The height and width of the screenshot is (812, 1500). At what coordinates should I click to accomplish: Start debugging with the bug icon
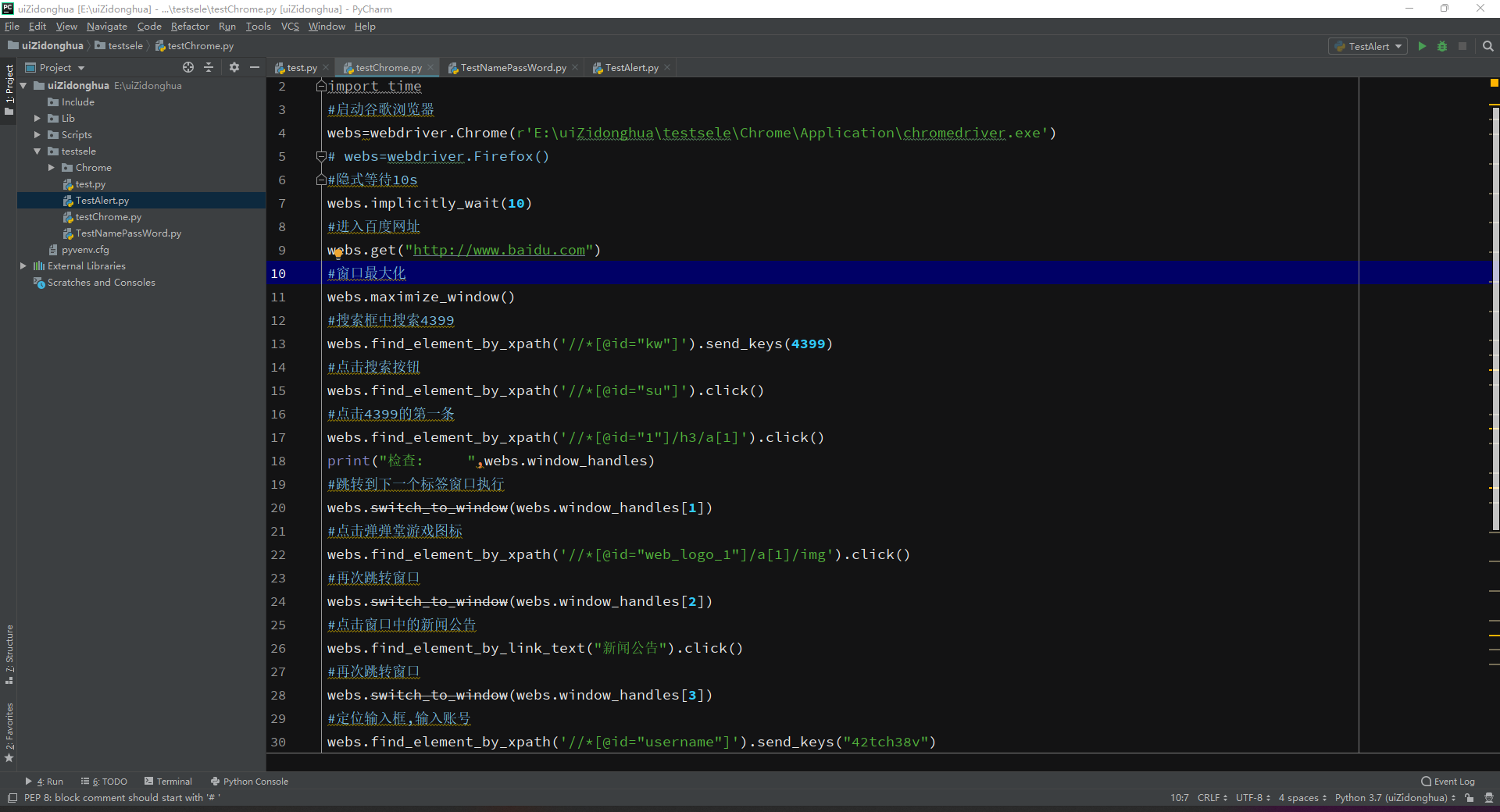(x=1442, y=46)
